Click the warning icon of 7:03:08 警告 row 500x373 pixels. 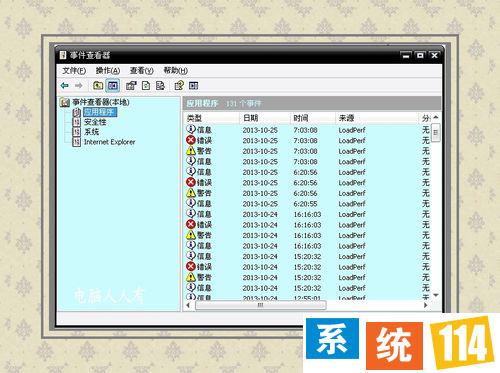click(191, 151)
